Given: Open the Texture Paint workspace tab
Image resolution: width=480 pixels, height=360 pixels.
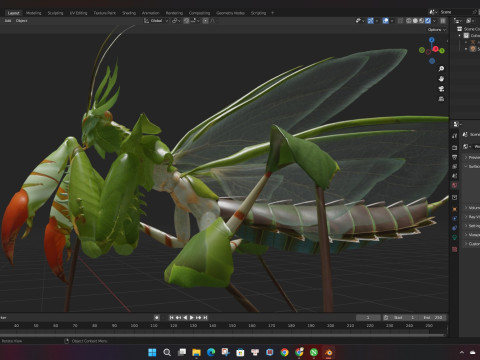Looking at the screenshot, I should pos(104,13).
